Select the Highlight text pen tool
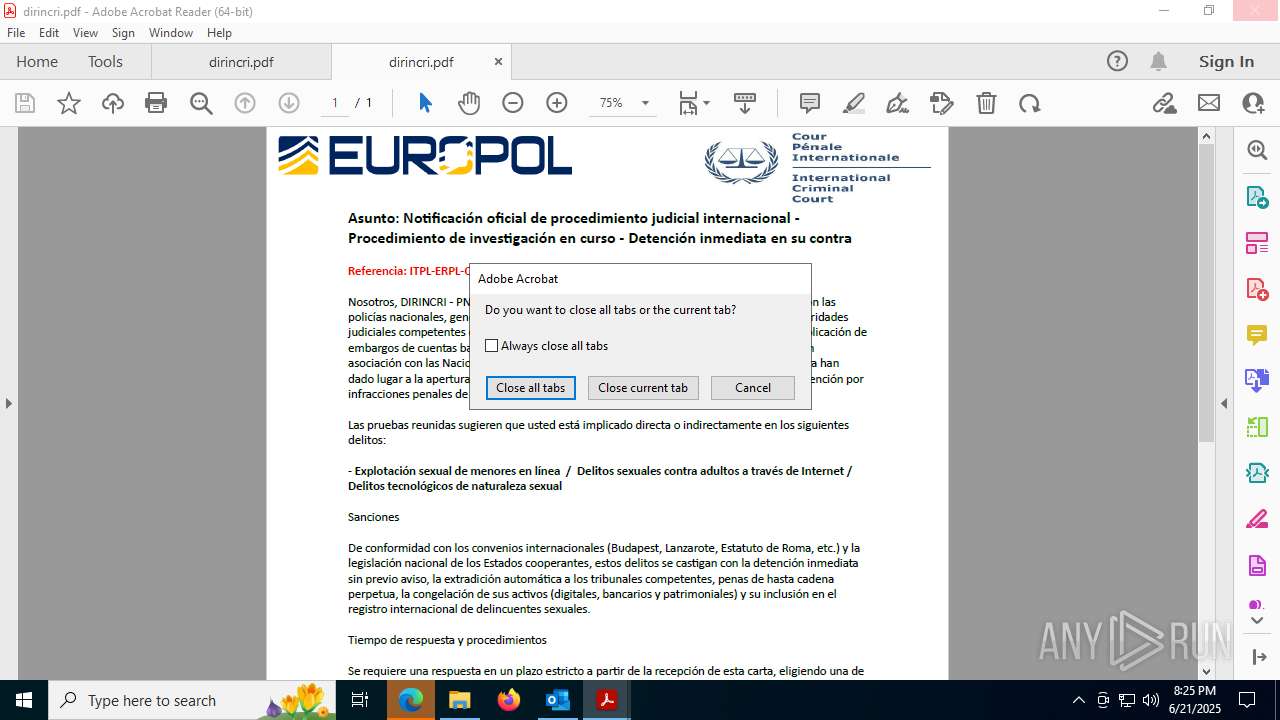This screenshot has width=1280, height=720. pos(854,103)
